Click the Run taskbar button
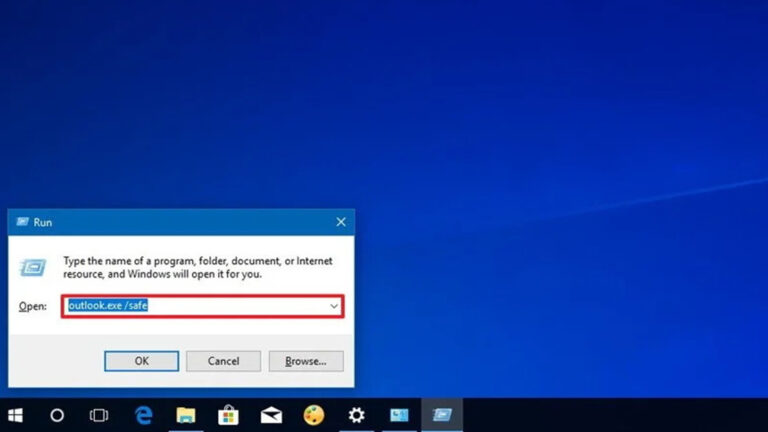Image resolution: width=768 pixels, height=432 pixels. [x=442, y=415]
